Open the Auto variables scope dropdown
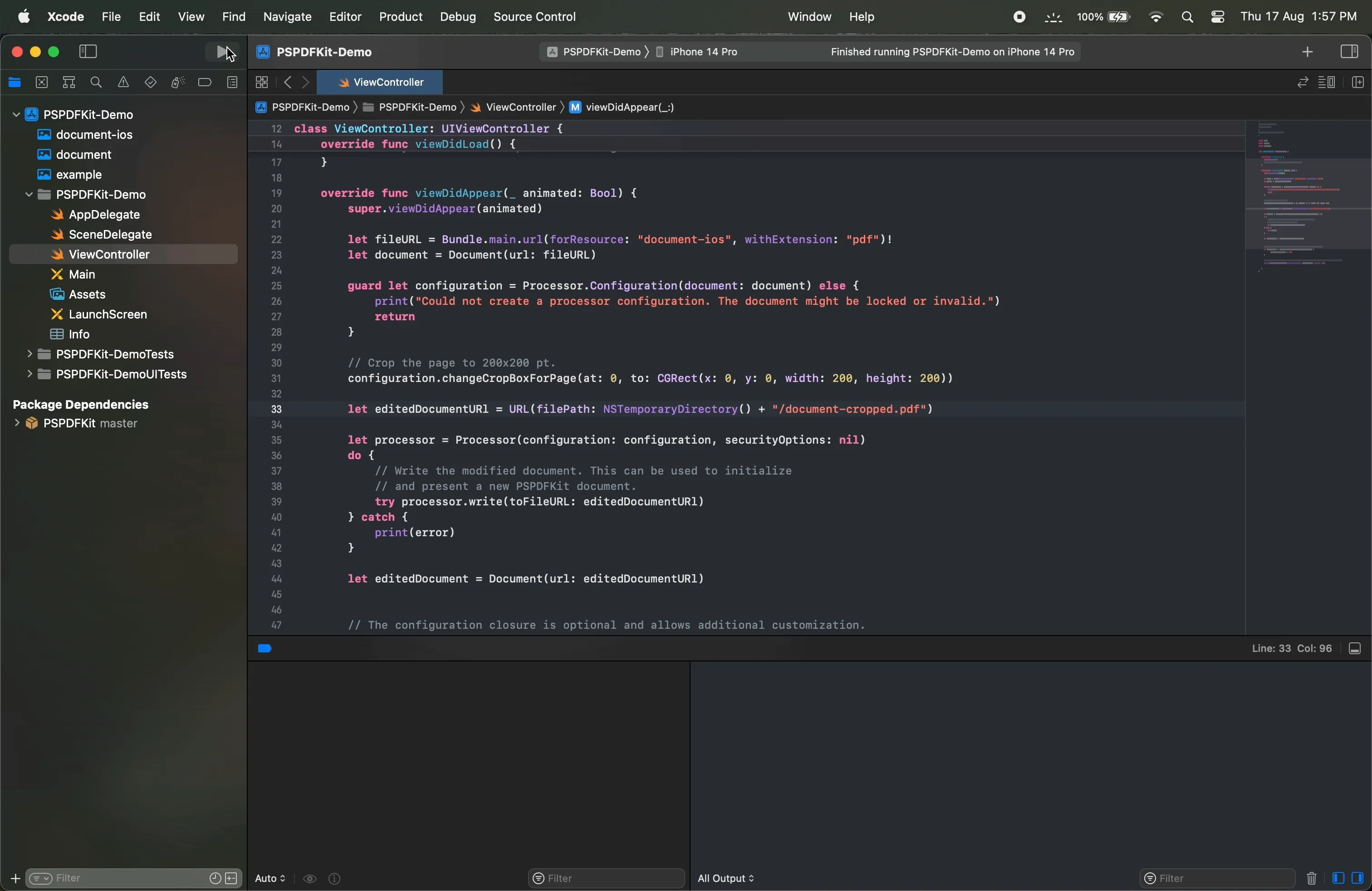Screen dimensions: 1372x891 click(270, 878)
